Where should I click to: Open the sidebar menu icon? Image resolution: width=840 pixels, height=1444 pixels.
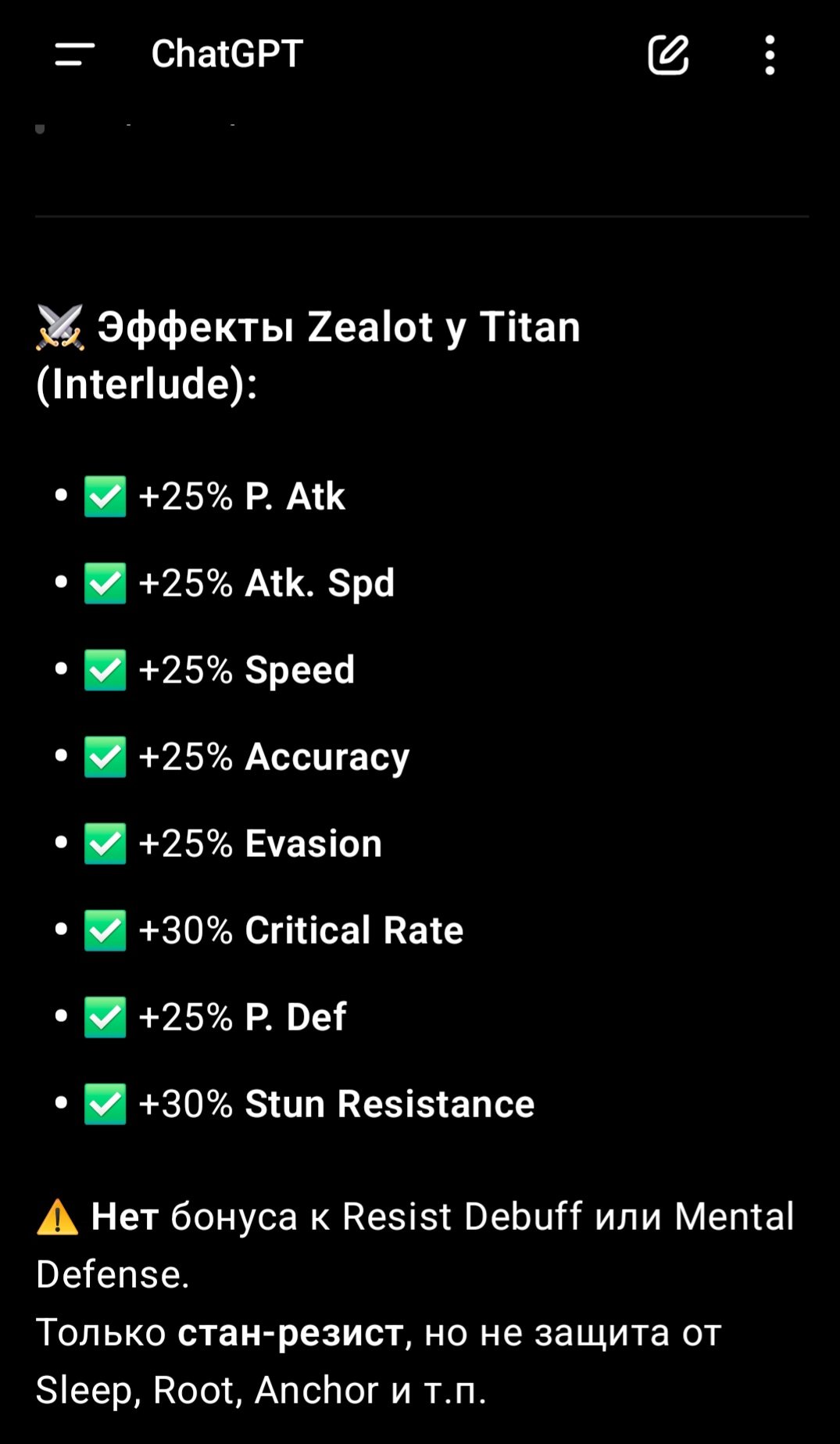75,55
